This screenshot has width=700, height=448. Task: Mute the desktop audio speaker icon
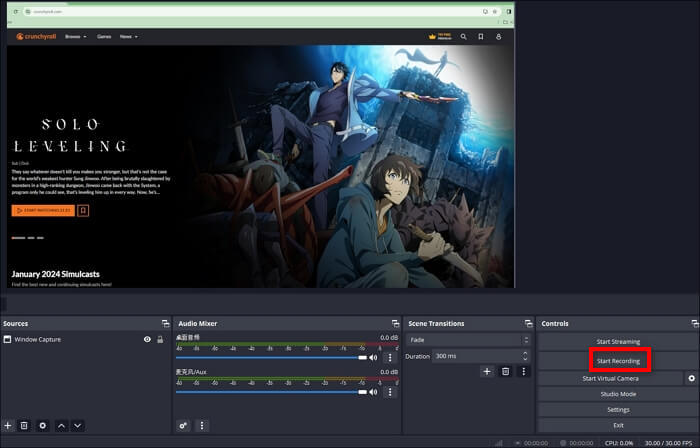pos(373,357)
